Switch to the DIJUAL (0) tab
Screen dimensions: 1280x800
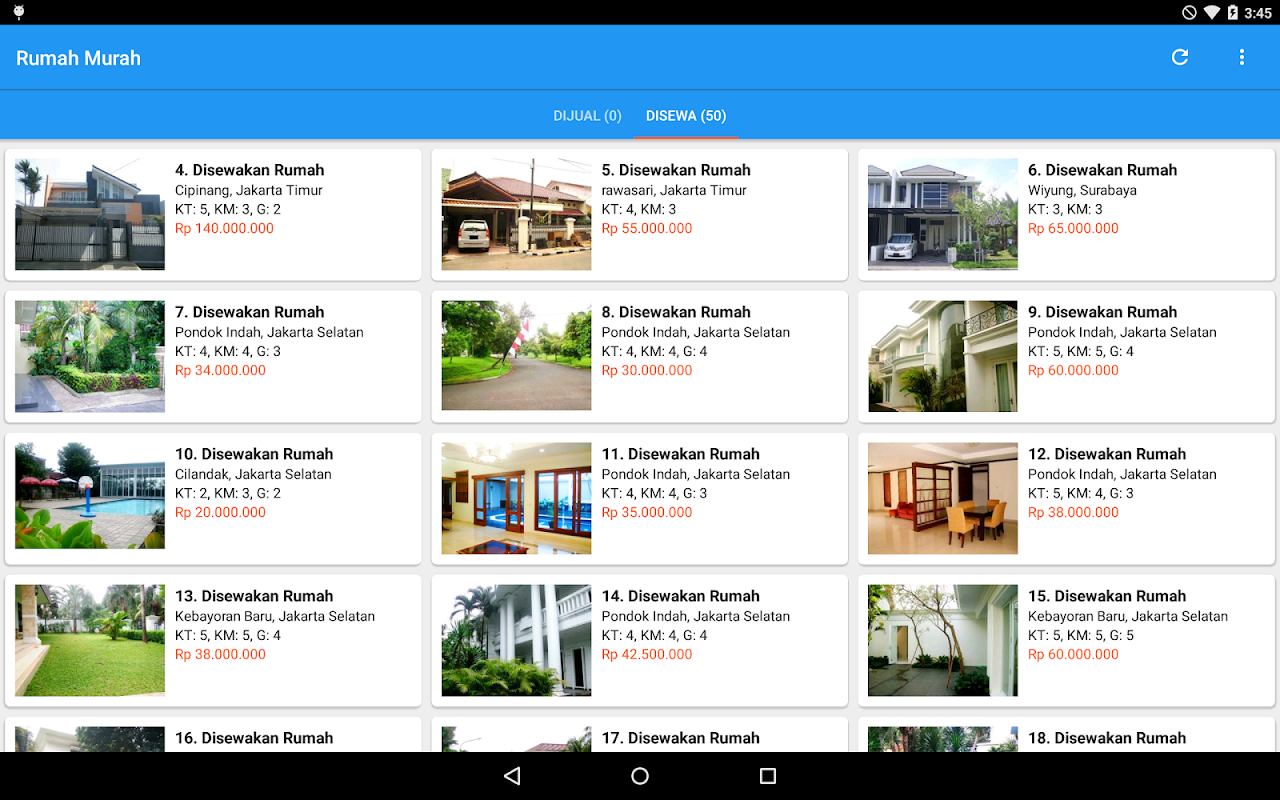tap(588, 116)
